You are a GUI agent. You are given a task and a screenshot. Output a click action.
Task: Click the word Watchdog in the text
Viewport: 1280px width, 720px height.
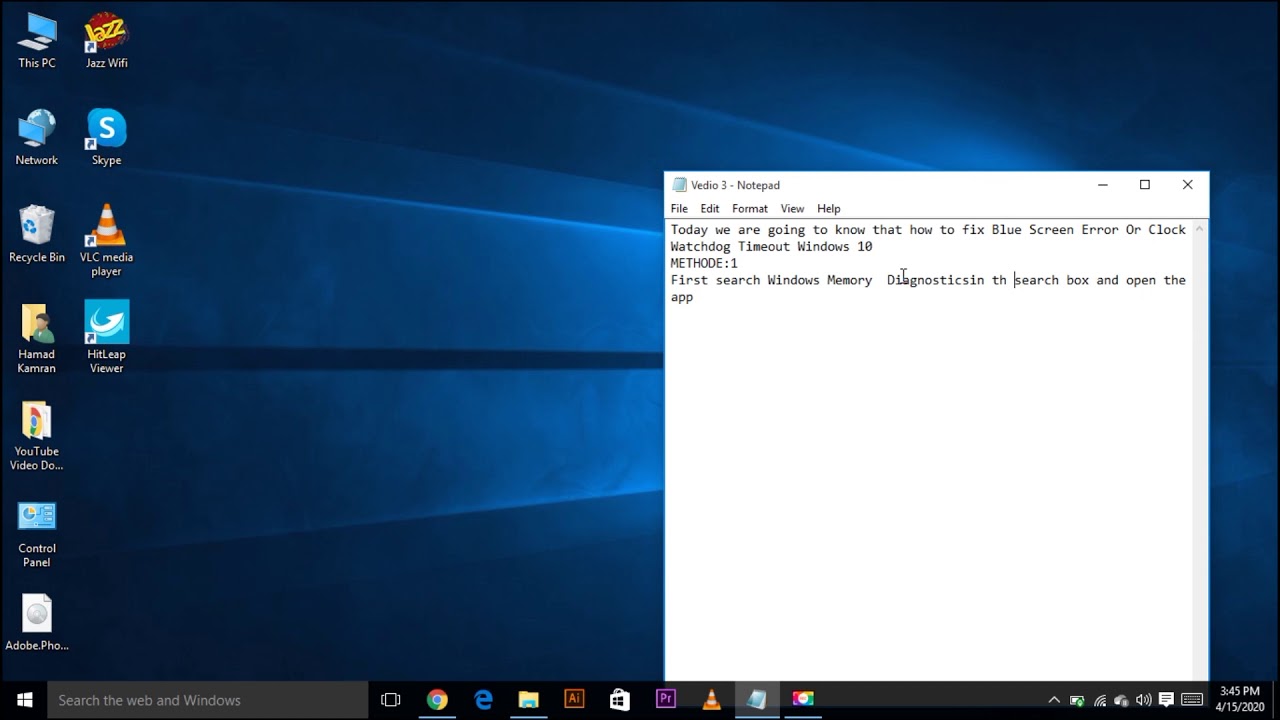click(x=700, y=247)
